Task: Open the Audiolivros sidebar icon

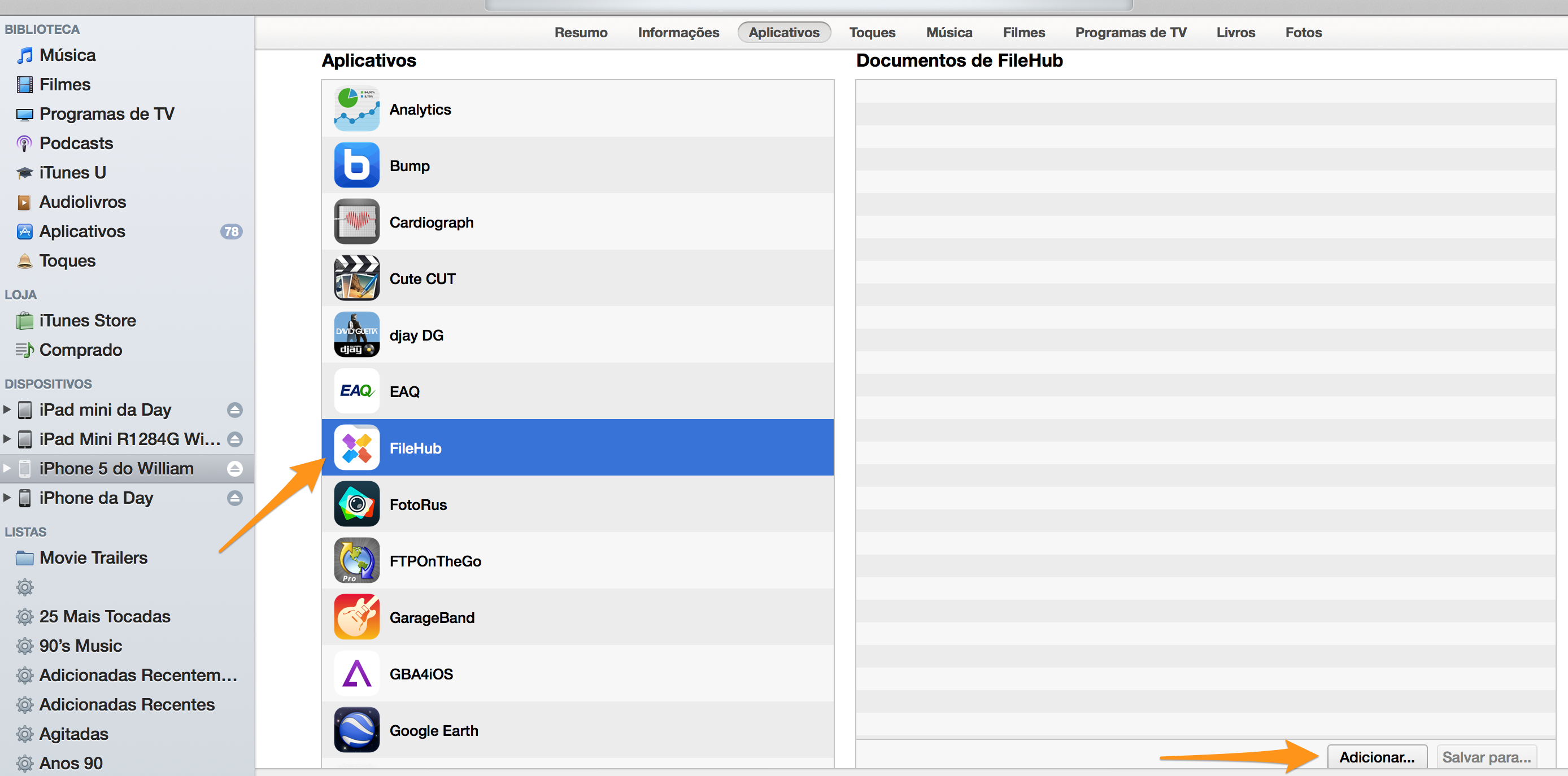Action: coord(24,202)
